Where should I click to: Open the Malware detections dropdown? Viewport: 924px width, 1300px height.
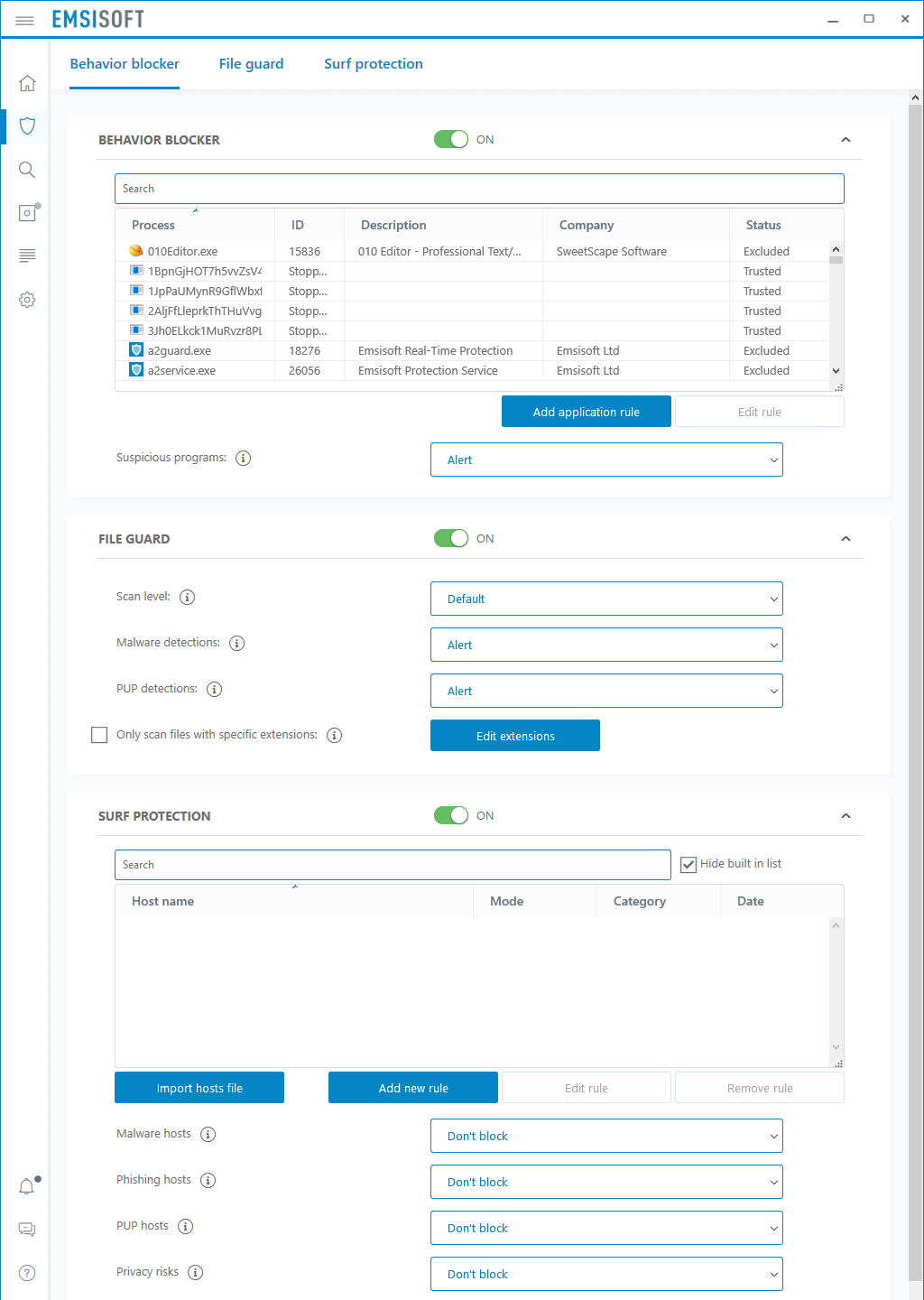606,645
